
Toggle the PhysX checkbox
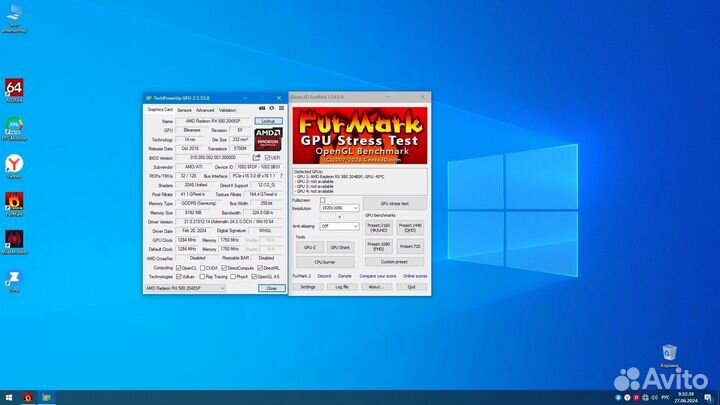[233, 277]
